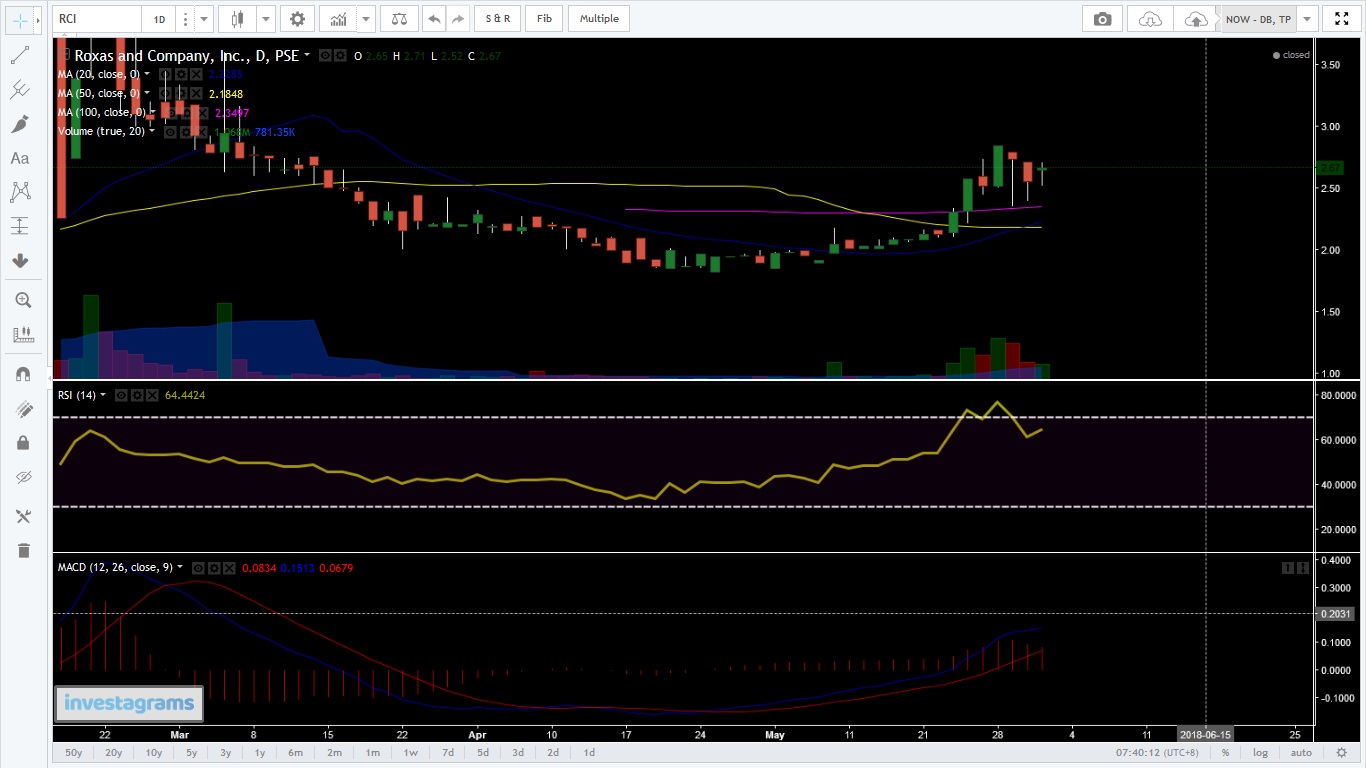
Task: Set chart range to 1w
Action: point(411,752)
